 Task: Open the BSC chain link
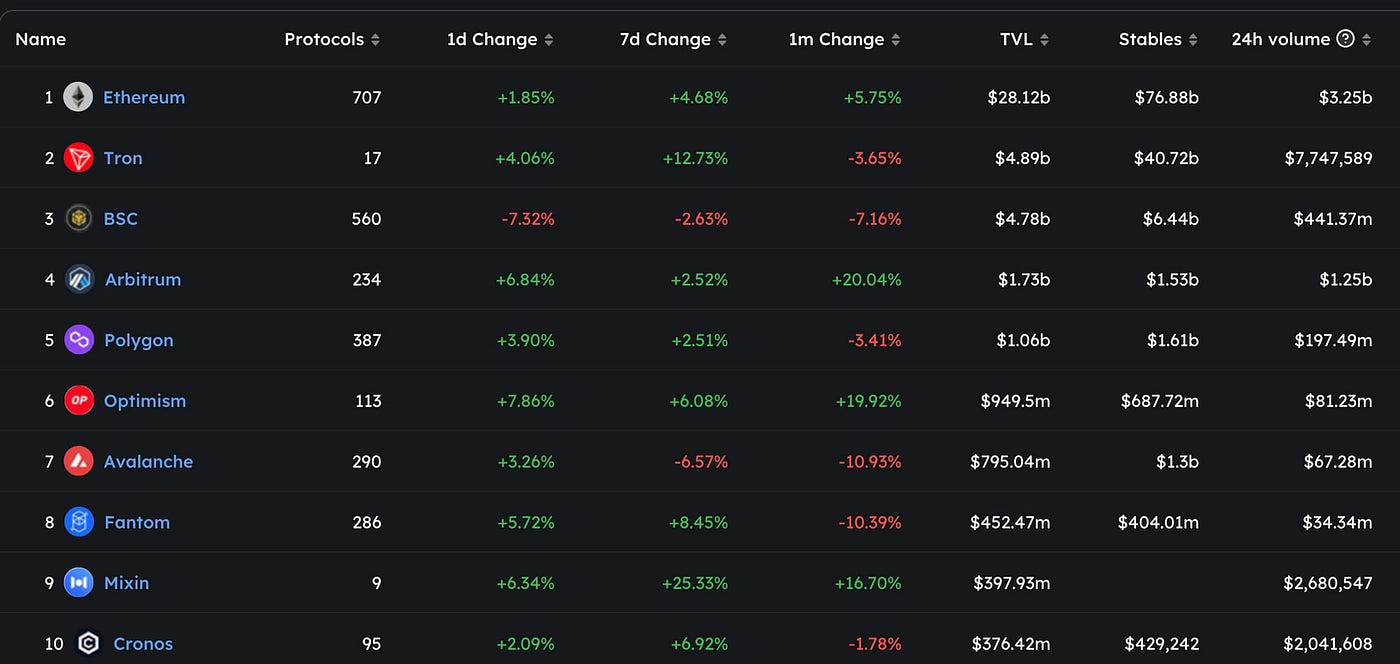pos(121,218)
